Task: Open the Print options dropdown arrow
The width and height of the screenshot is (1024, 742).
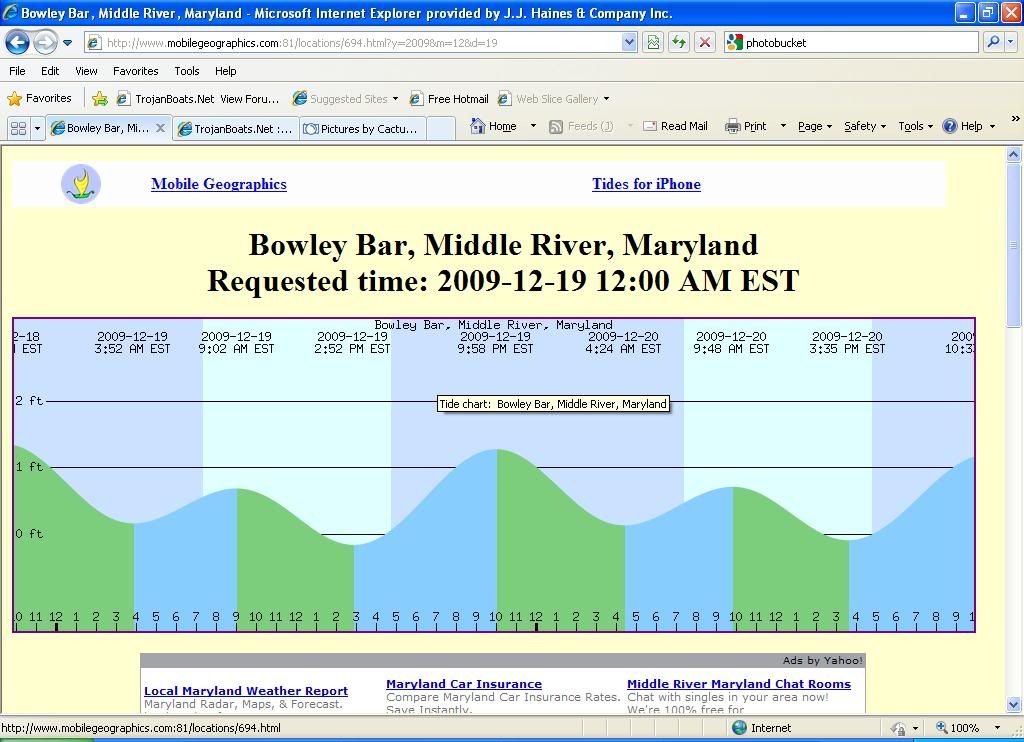Action: tap(782, 126)
